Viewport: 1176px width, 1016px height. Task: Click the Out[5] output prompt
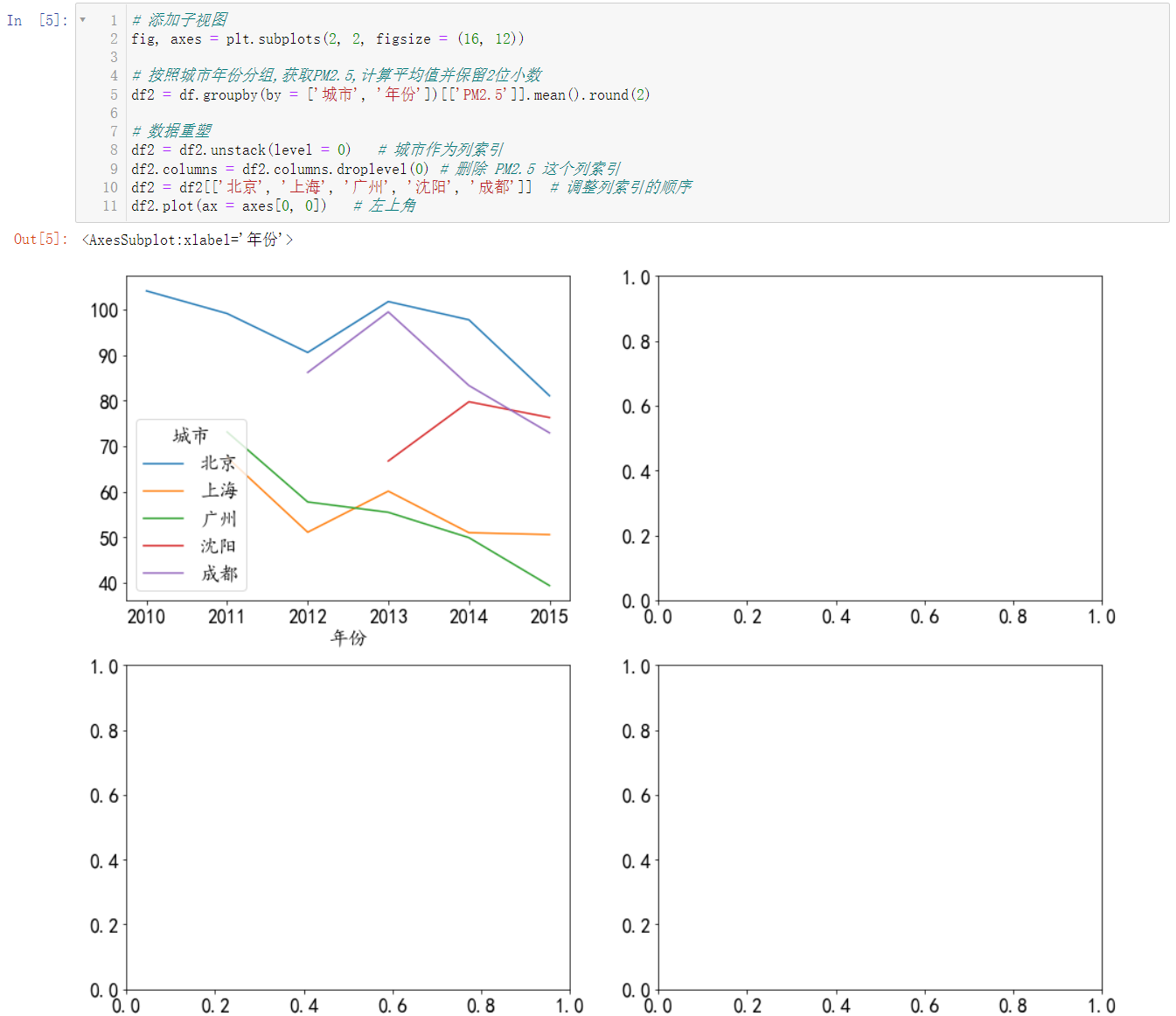tap(40, 239)
